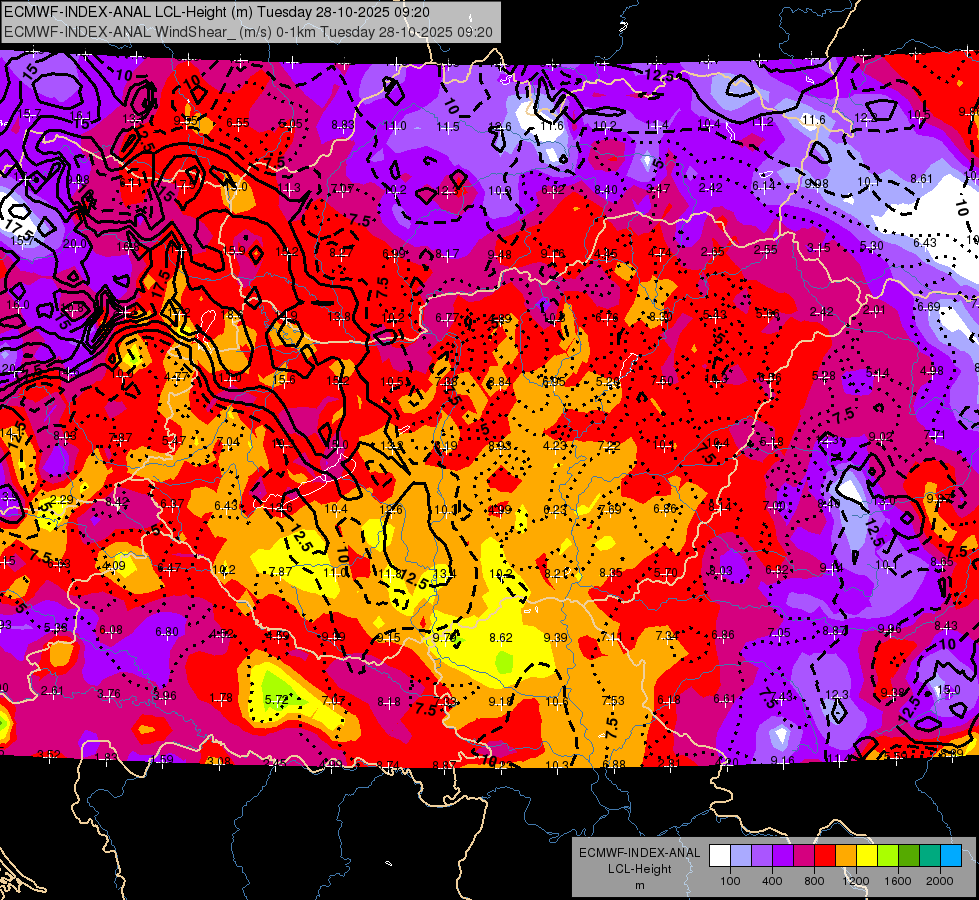Click the grid value '3.15'
Viewport: 979px width, 900px height.
point(818,248)
